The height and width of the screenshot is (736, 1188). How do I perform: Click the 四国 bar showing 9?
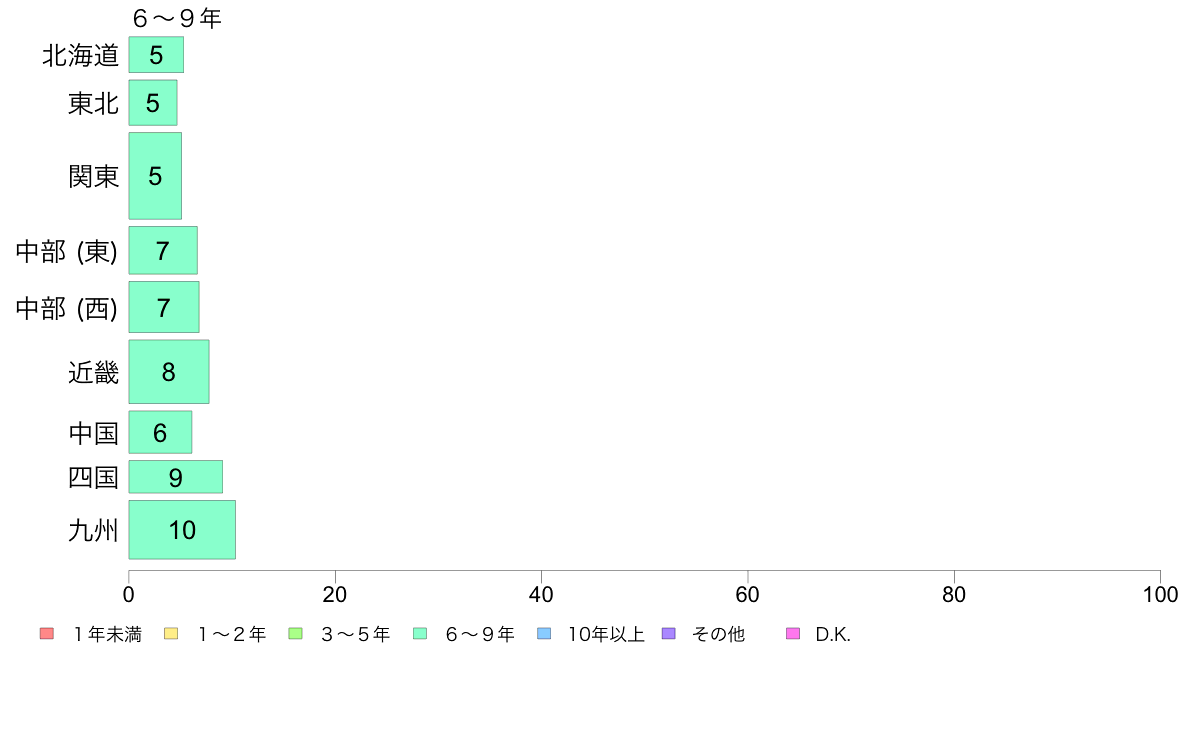pyautogui.click(x=176, y=477)
